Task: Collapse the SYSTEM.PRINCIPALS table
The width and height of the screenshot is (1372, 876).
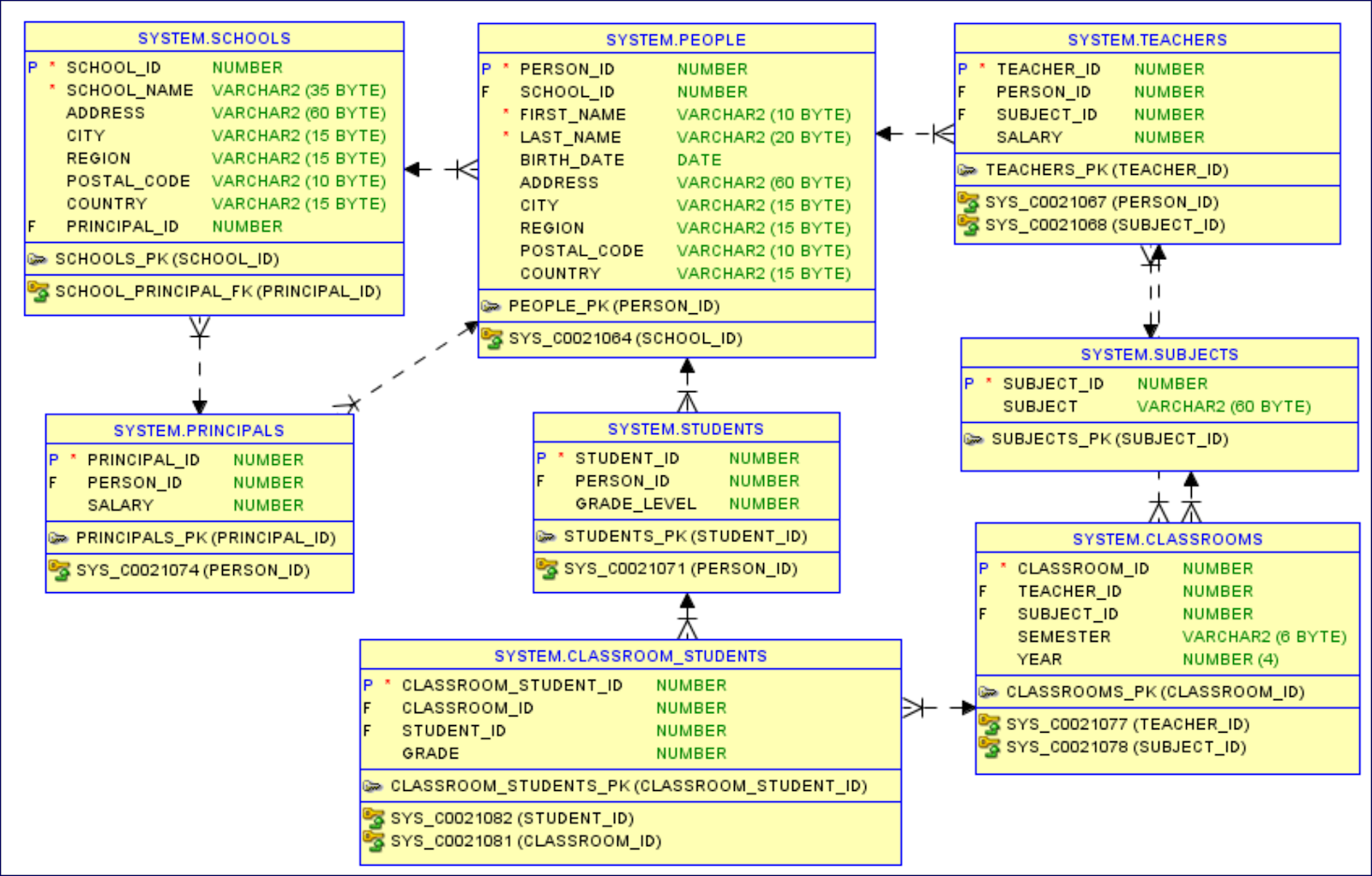Action: 199,430
